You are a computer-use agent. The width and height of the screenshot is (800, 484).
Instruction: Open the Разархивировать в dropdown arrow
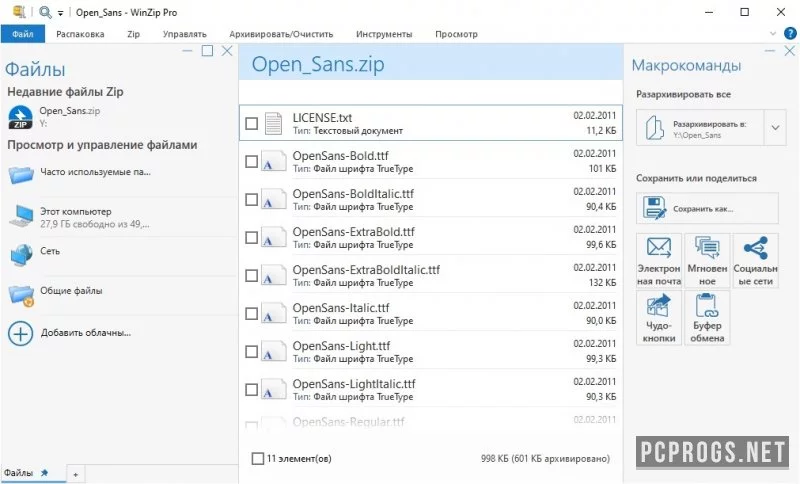776,128
